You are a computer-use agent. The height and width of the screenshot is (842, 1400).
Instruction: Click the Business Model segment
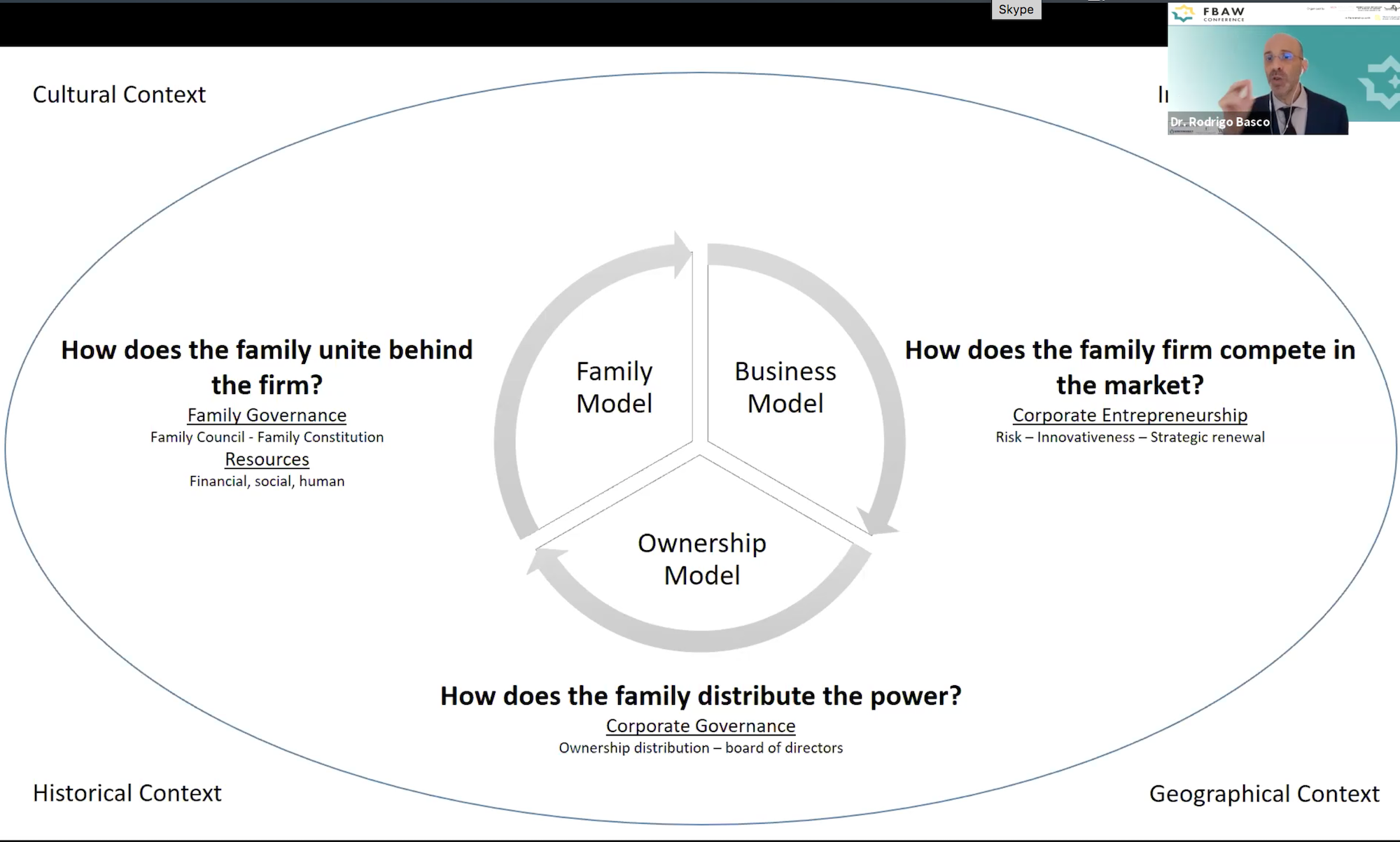(x=785, y=387)
